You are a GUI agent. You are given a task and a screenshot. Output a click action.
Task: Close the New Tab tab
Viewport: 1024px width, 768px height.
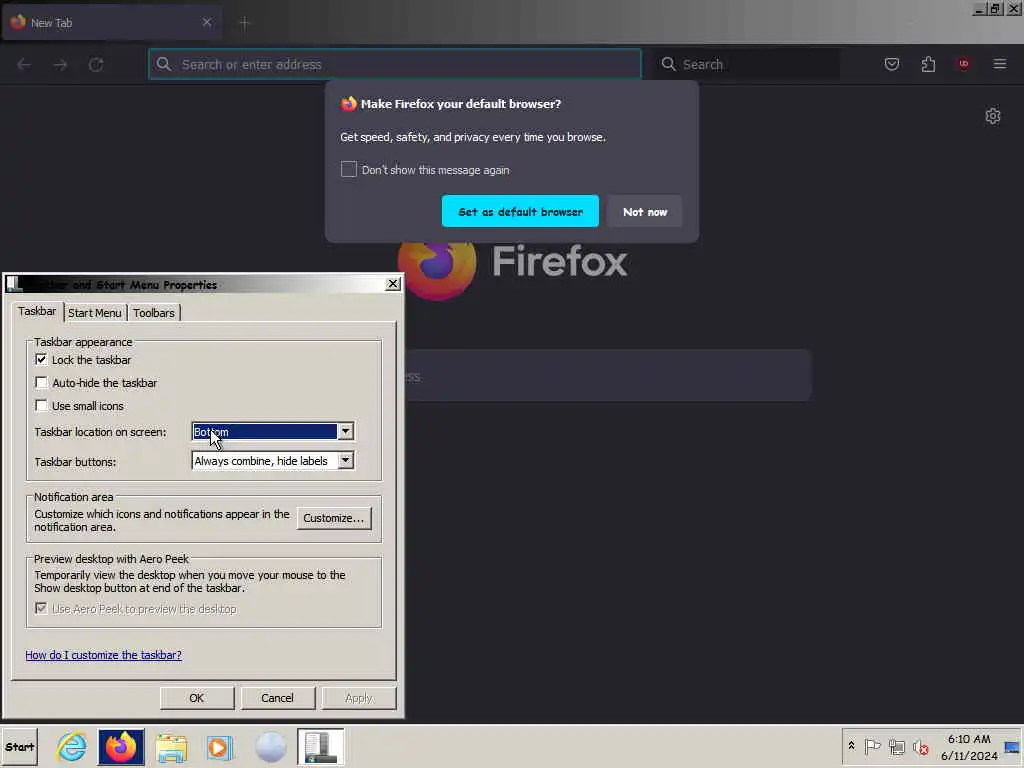[x=207, y=22]
